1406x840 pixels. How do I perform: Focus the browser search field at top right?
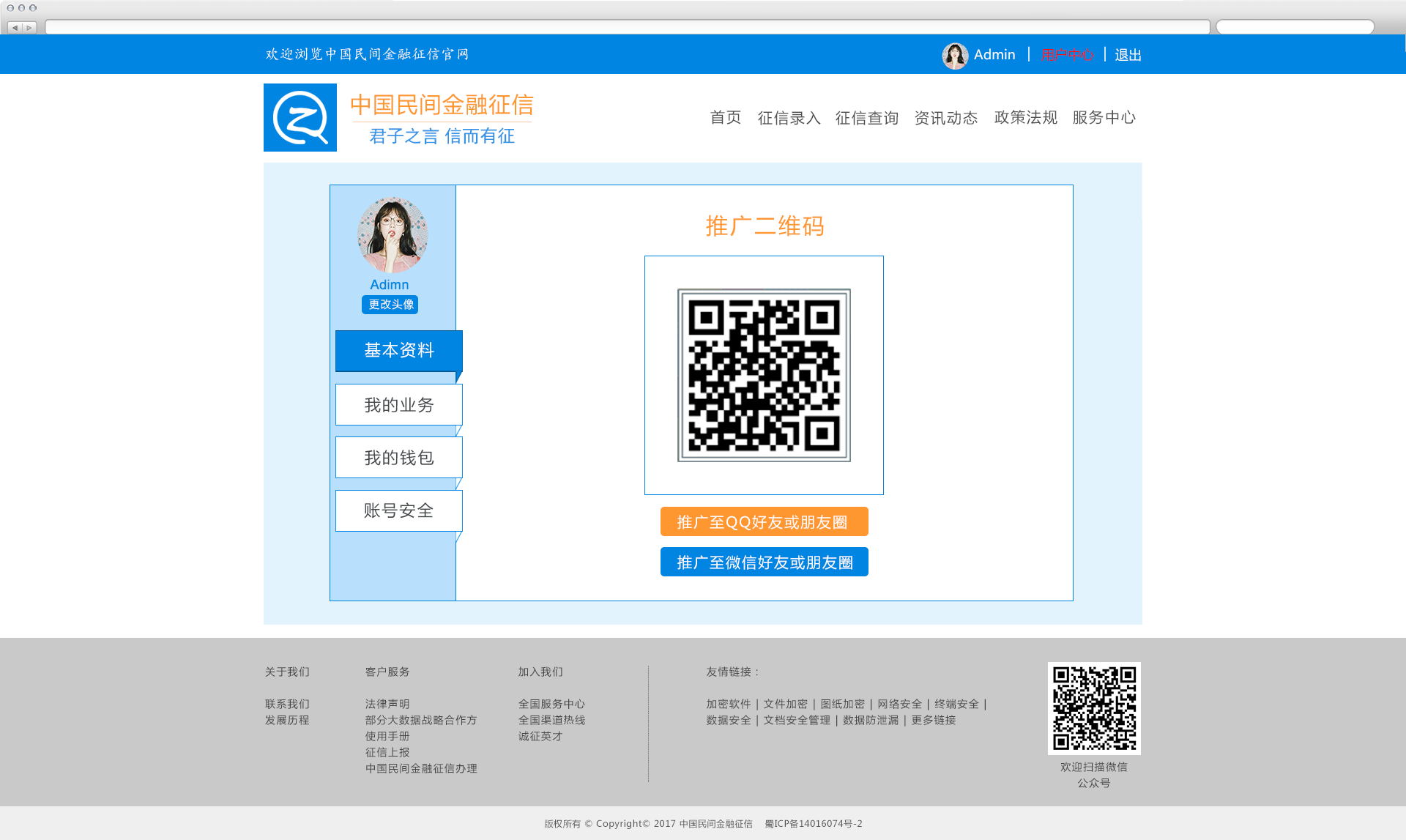[1295, 27]
